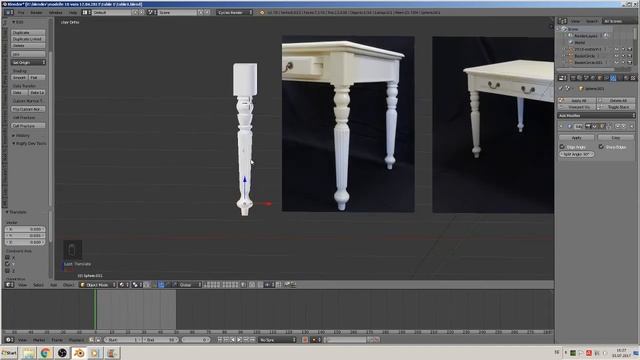Viewport: 640px width, 360px height.
Task: Toggle the X constraint axis checkbox
Action: point(7,258)
